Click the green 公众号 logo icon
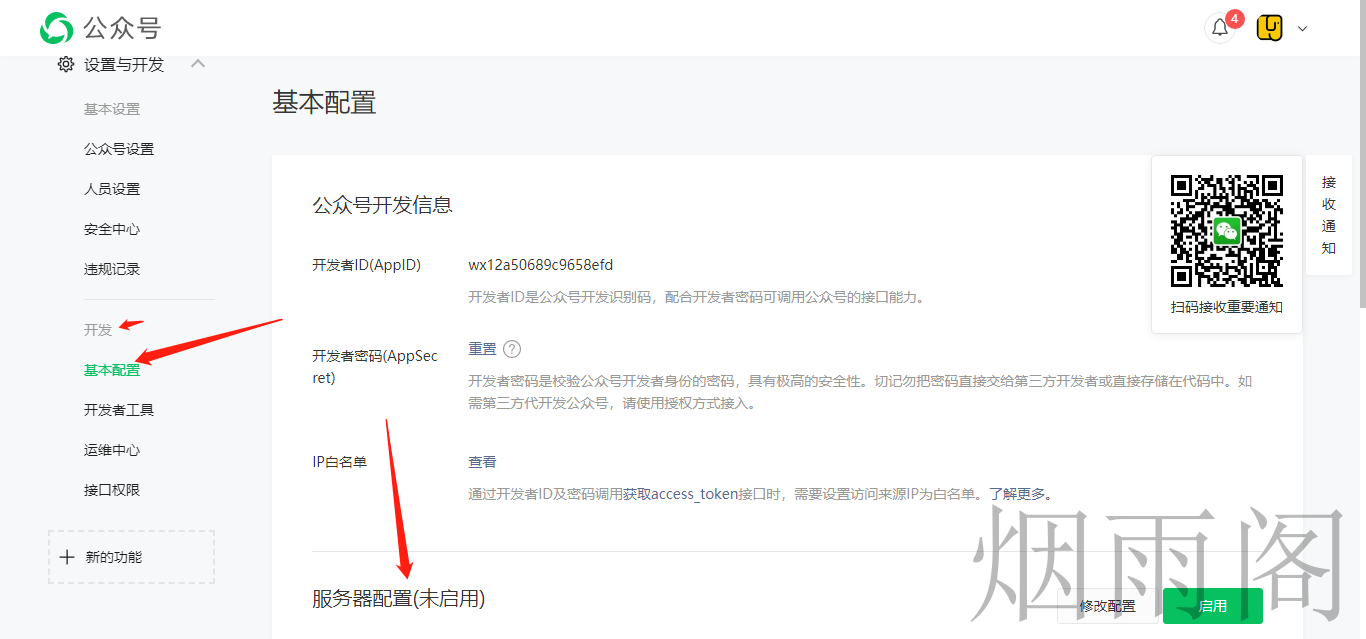This screenshot has height=639, width=1366. pyautogui.click(x=57, y=28)
